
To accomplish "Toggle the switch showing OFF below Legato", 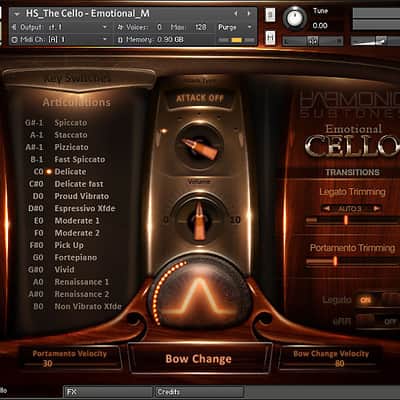I will 377,322.
